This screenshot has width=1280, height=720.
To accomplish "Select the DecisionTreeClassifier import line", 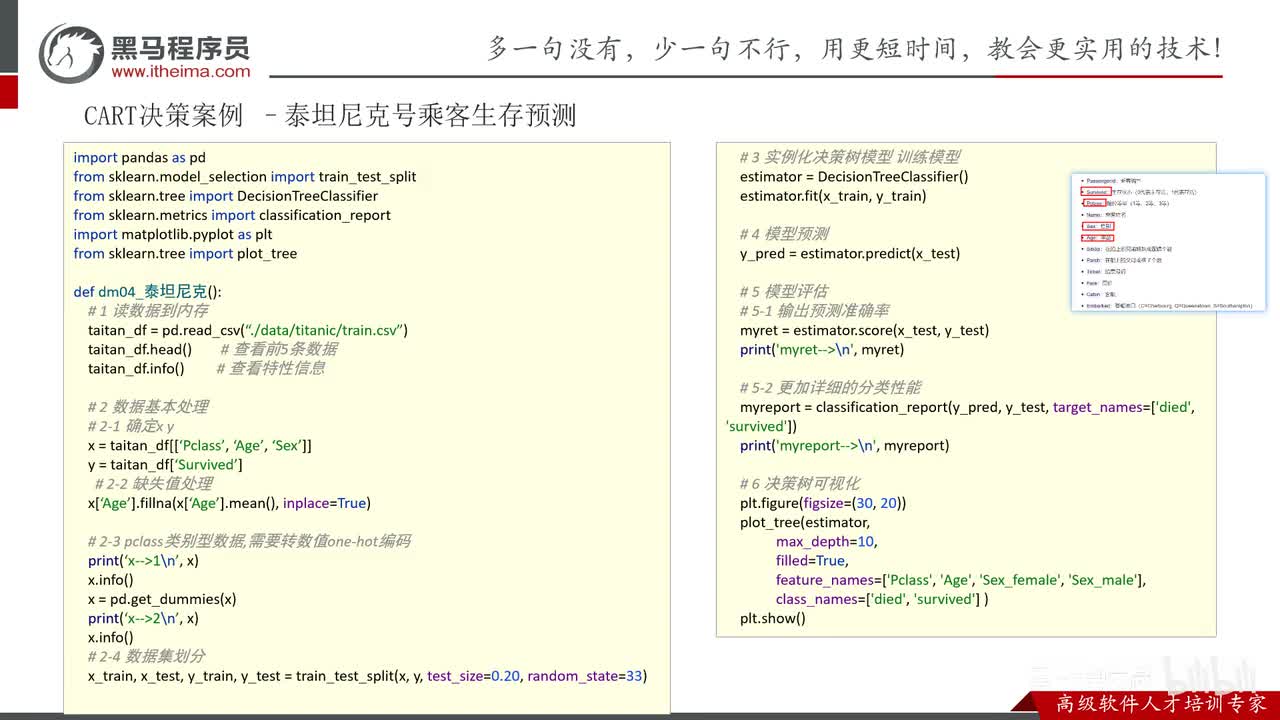I will (x=226, y=196).
